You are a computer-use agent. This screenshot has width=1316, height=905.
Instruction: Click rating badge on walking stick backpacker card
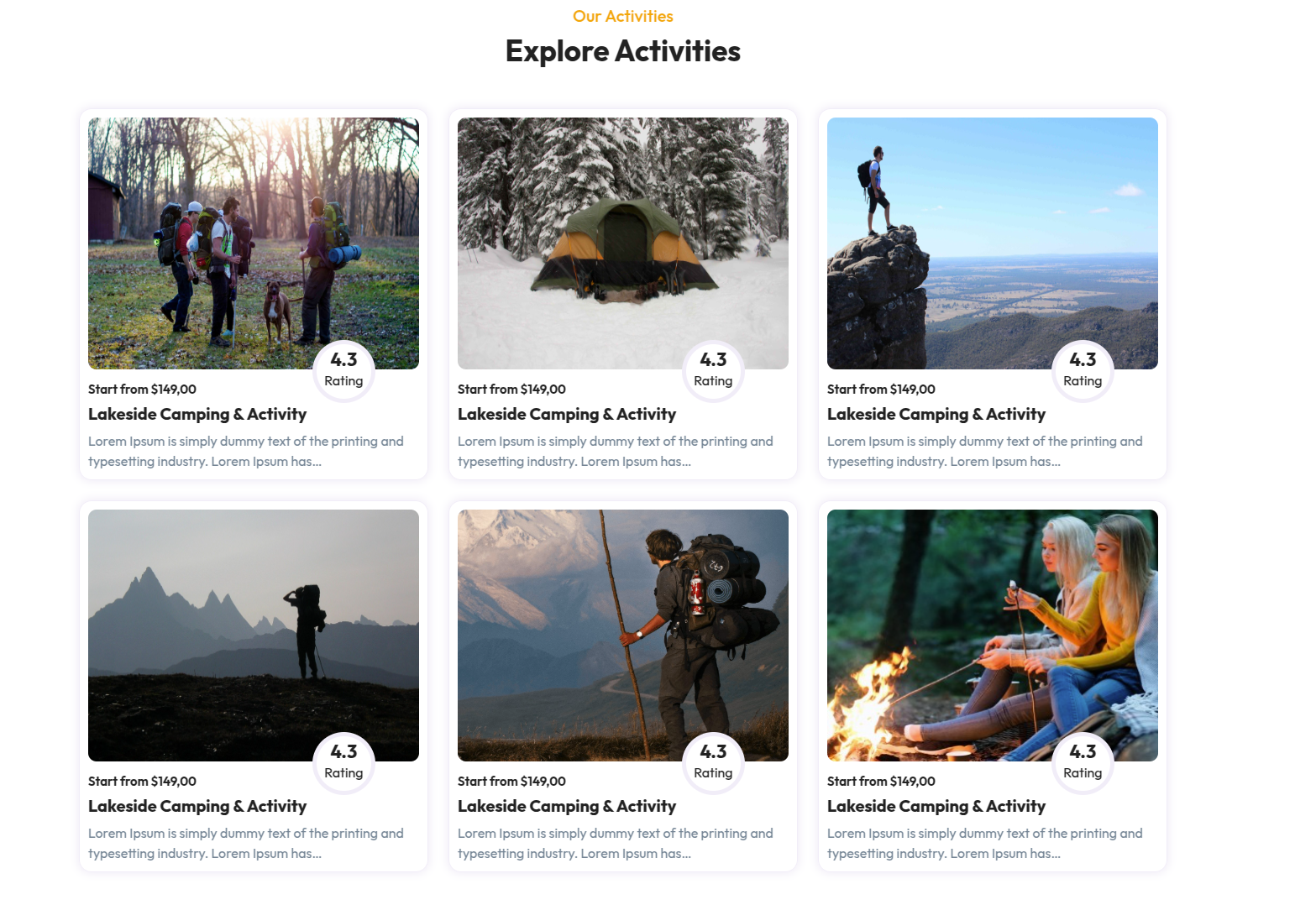(713, 763)
